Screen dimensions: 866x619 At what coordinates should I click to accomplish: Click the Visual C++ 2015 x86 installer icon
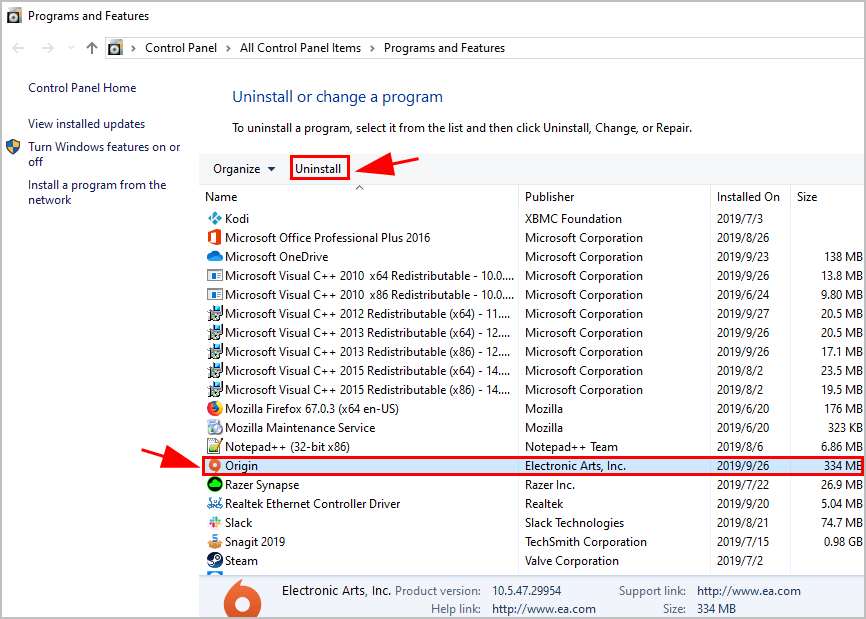pos(214,390)
